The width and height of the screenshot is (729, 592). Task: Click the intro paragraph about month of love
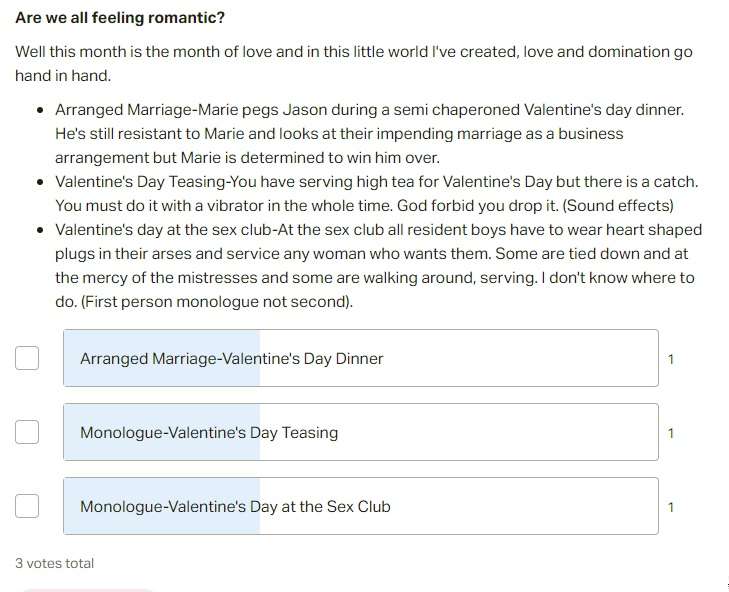[x=354, y=63]
